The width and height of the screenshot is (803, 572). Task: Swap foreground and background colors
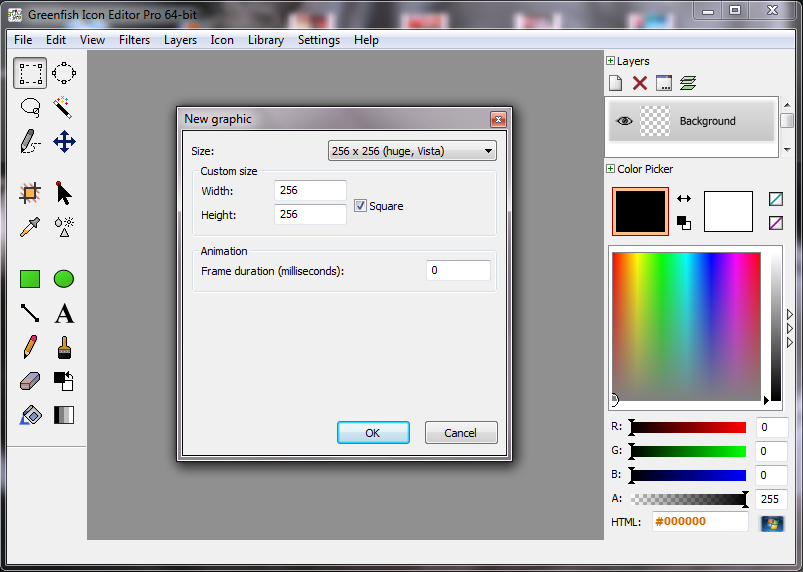click(684, 199)
